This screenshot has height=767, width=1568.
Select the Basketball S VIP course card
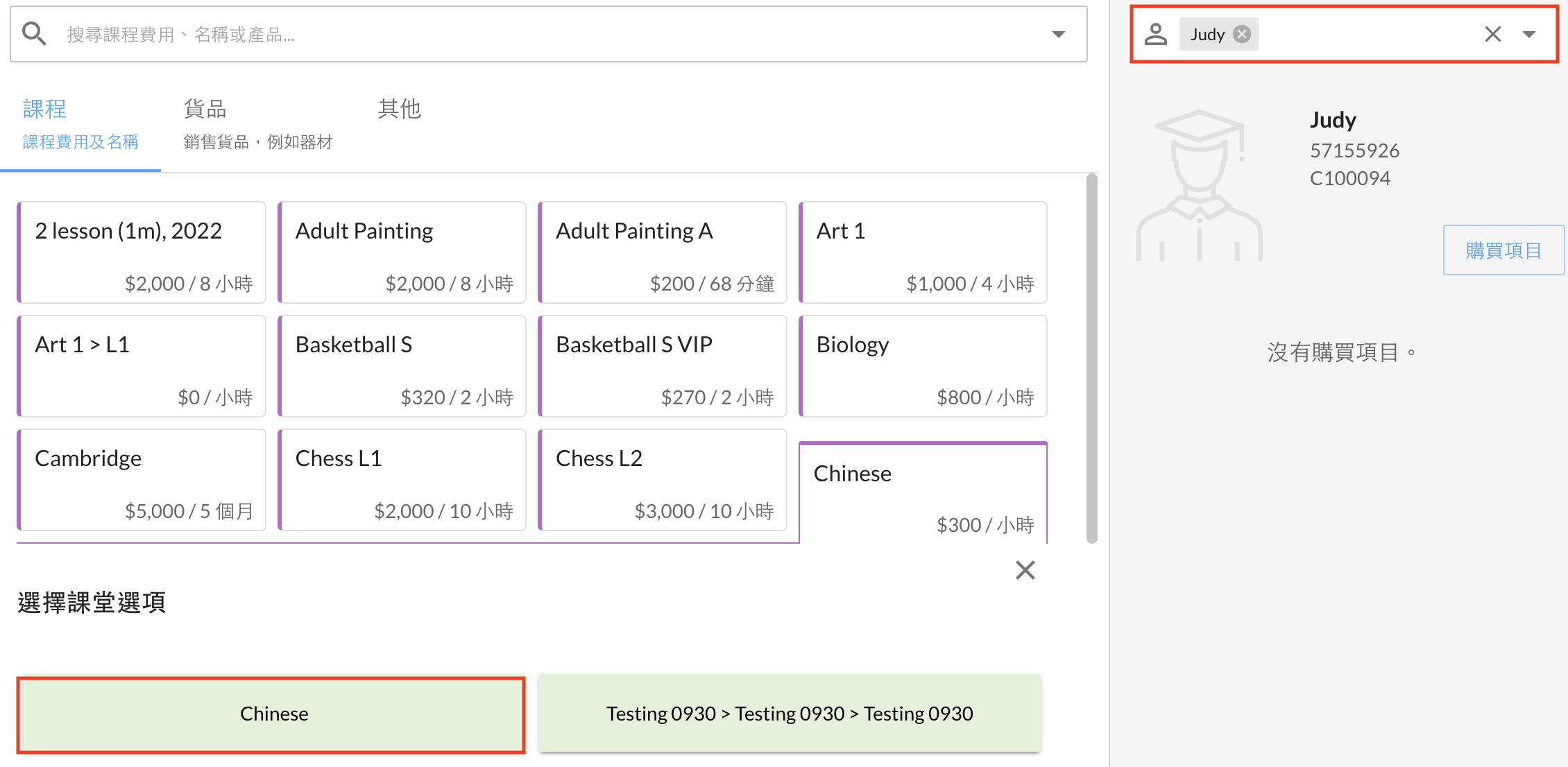click(x=663, y=366)
